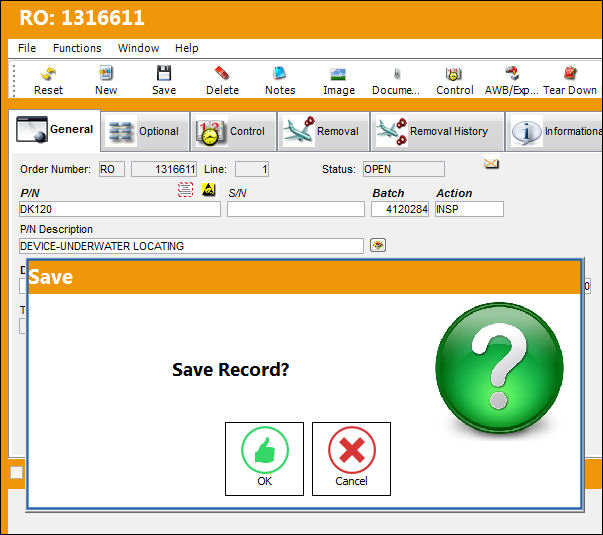Open the Help menu
This screenshot has height=535, width=603.
pos(187,48)
